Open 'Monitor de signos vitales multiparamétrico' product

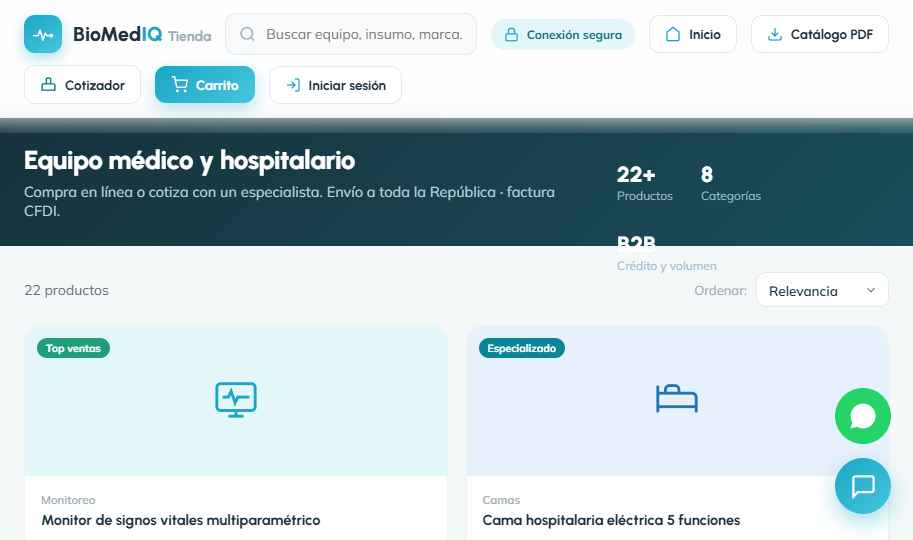[181, 520]
